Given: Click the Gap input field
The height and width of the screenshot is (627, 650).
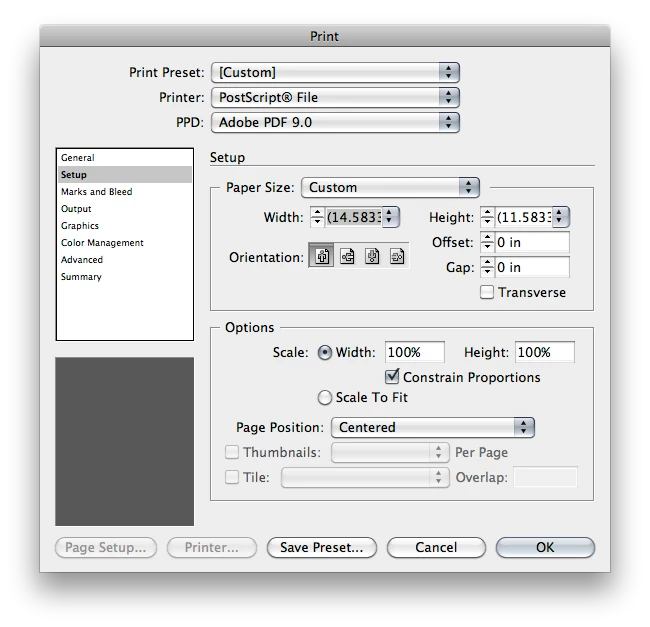Looking at the screenshot, I should coord(532,267).
